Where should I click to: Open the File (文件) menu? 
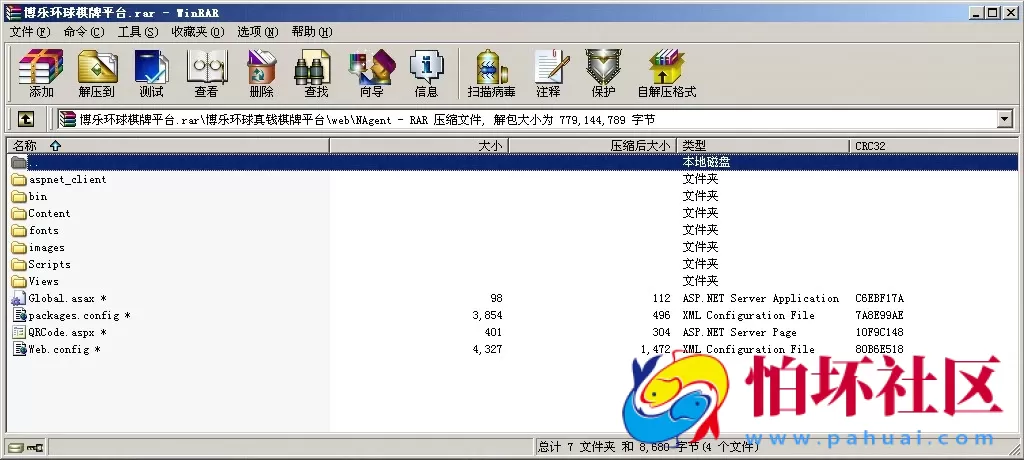coord(29,31)
